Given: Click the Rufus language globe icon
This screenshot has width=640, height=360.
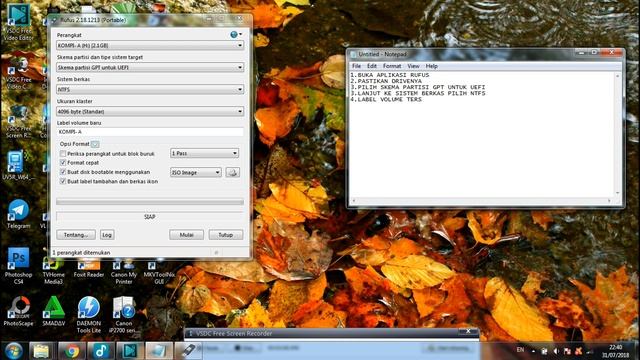Looking at the screenshot, I should [x=234, y=35].
